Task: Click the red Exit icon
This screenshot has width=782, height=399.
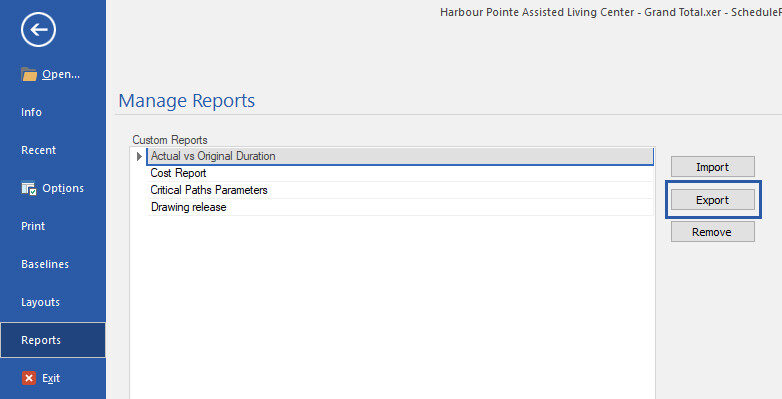Action: pyautogui.click(x=29, y=378)
